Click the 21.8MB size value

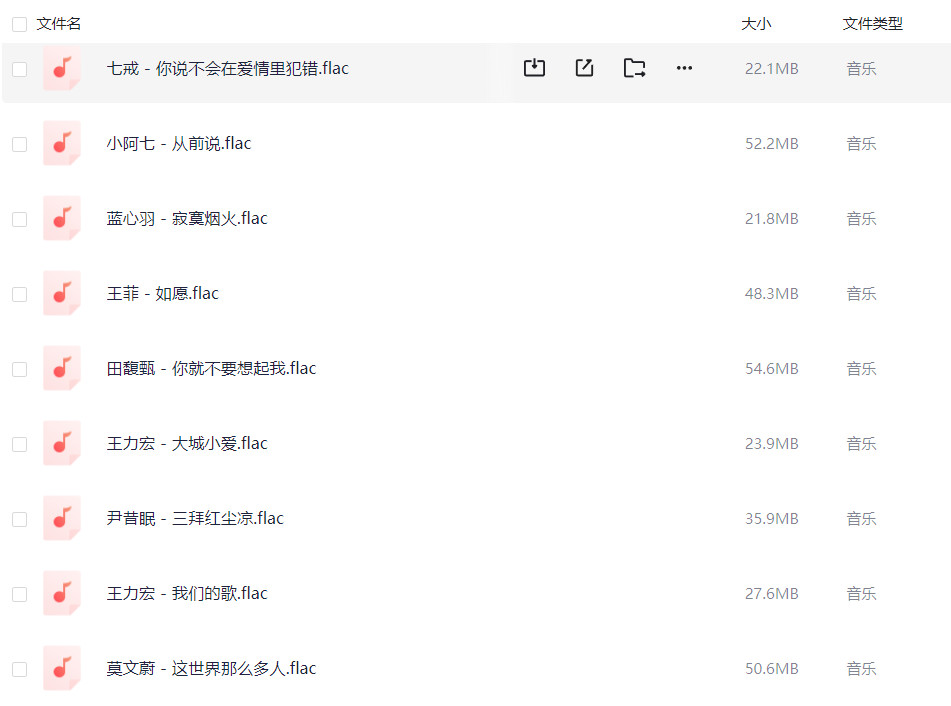(771, 218)
